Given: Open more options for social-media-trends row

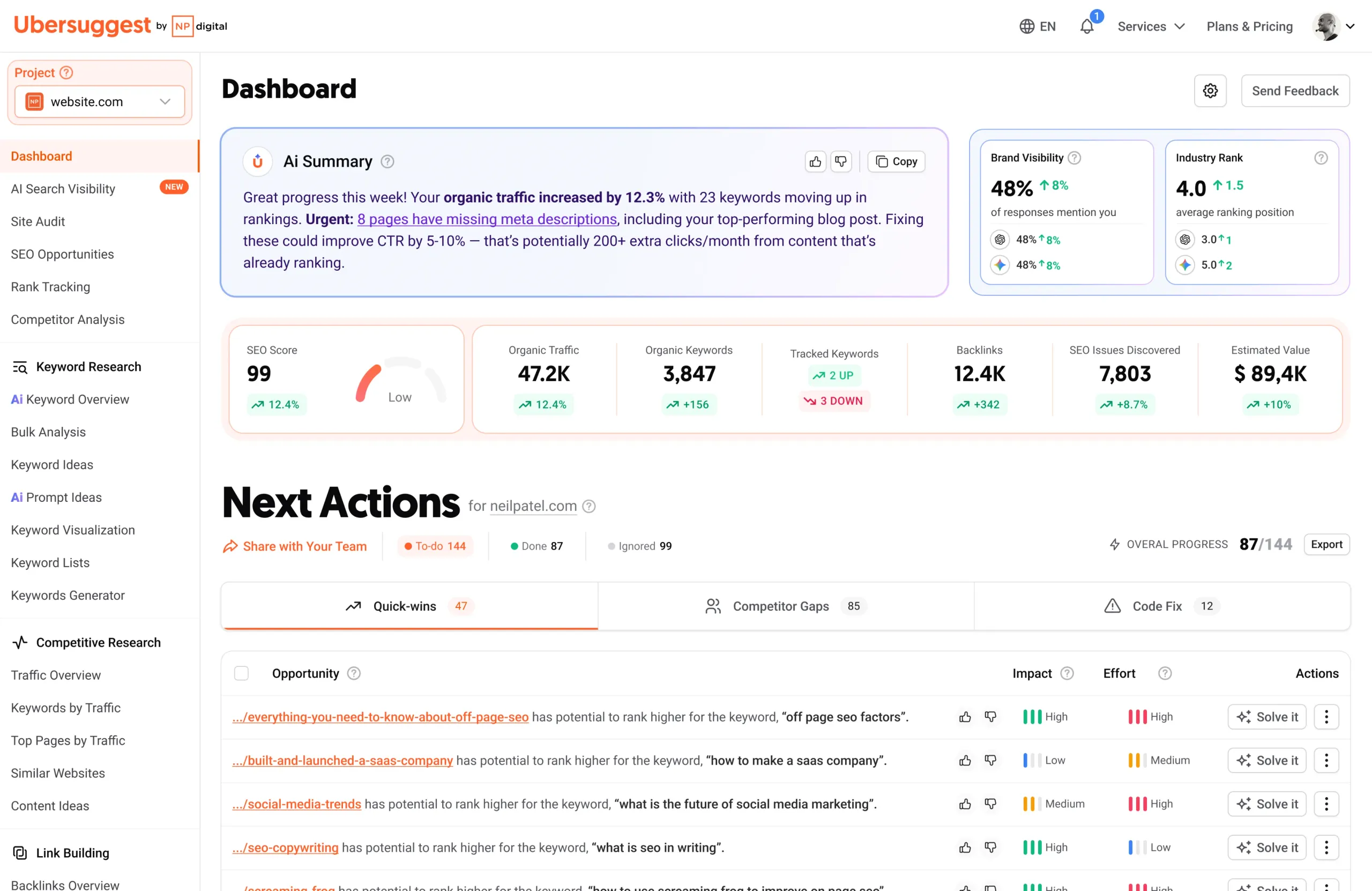Looking at the screenshot, I should pos(1326,804).
